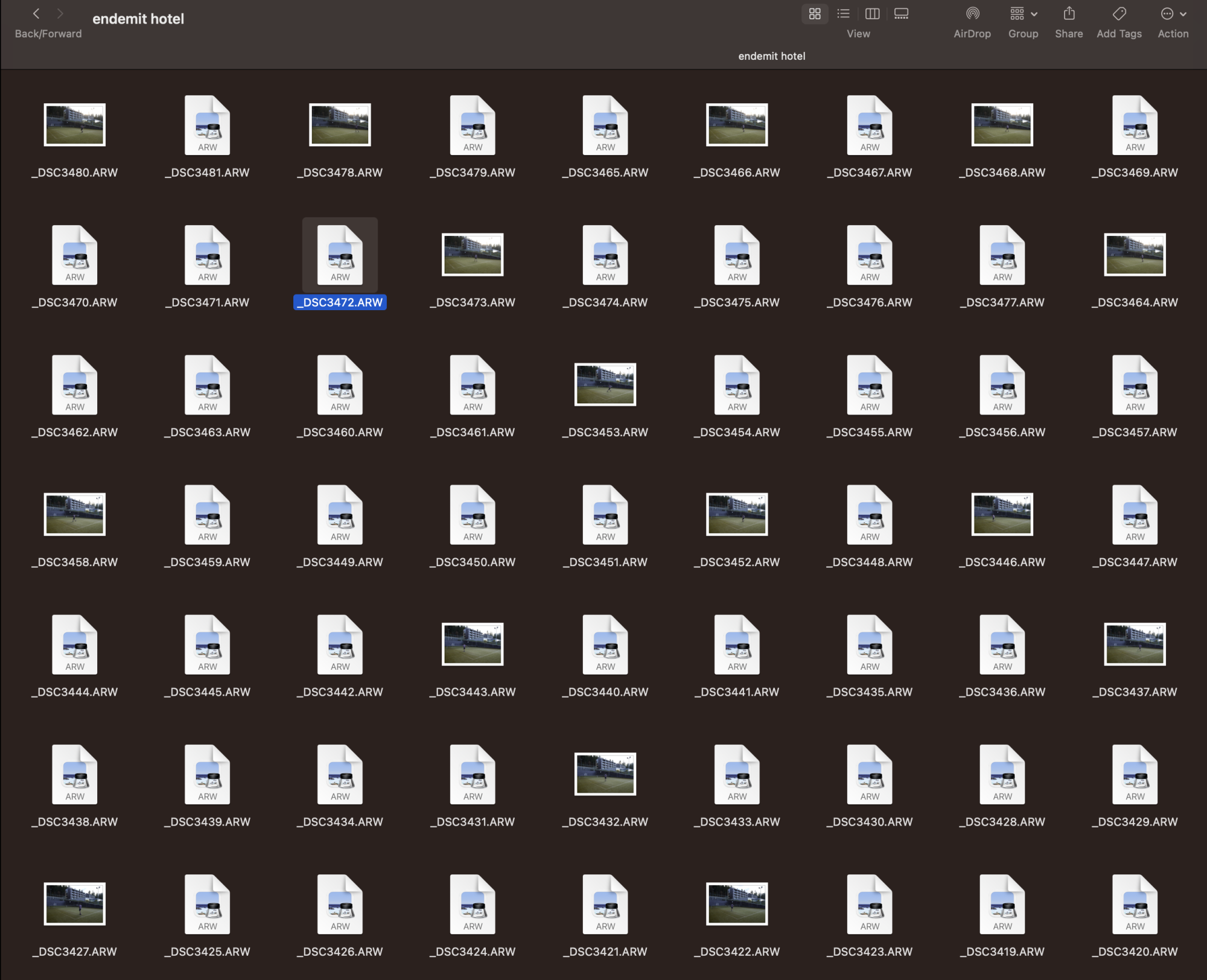Select the _DSC3480.ARW thumbnail
Screen dimensions: 1207x980
pos(75,125)
